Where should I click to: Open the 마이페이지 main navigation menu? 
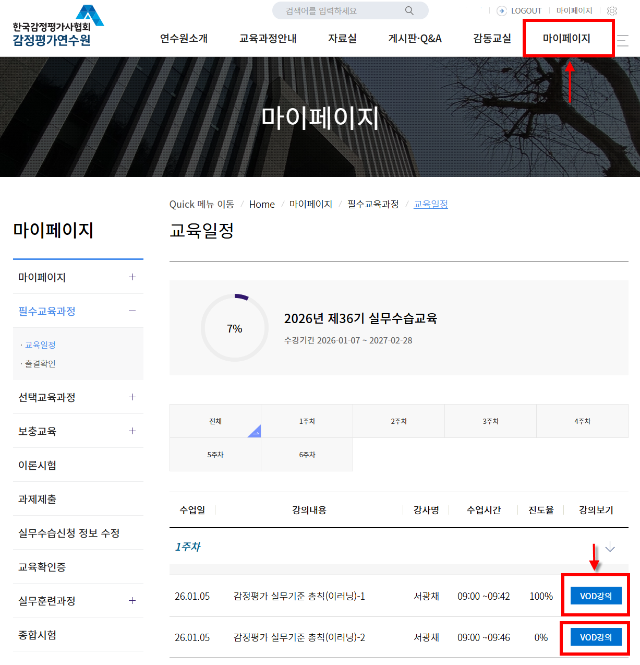(x=567, y=39)
